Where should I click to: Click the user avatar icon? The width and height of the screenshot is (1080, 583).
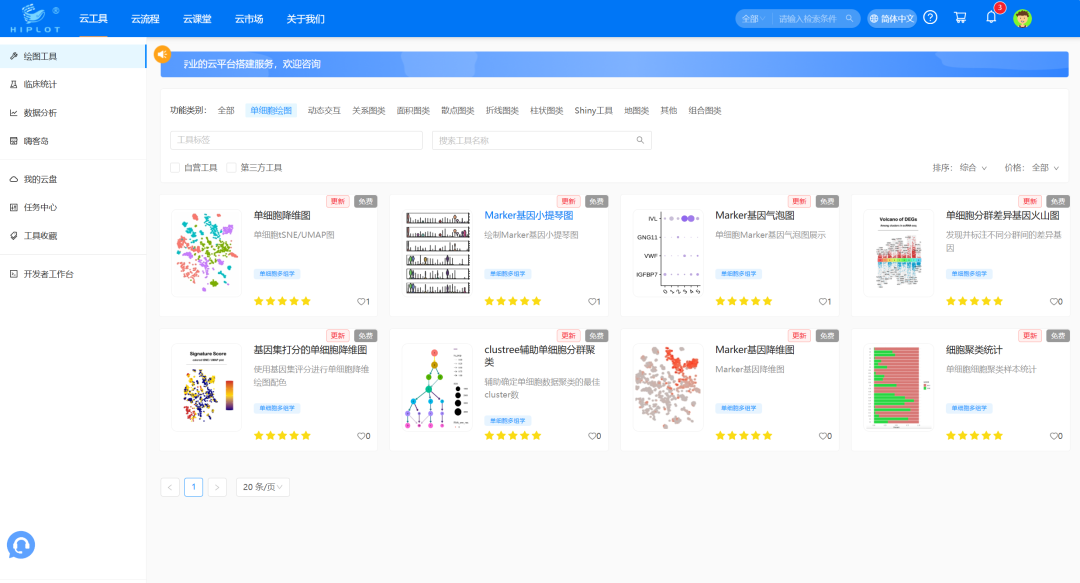[x=1022, y=18]
